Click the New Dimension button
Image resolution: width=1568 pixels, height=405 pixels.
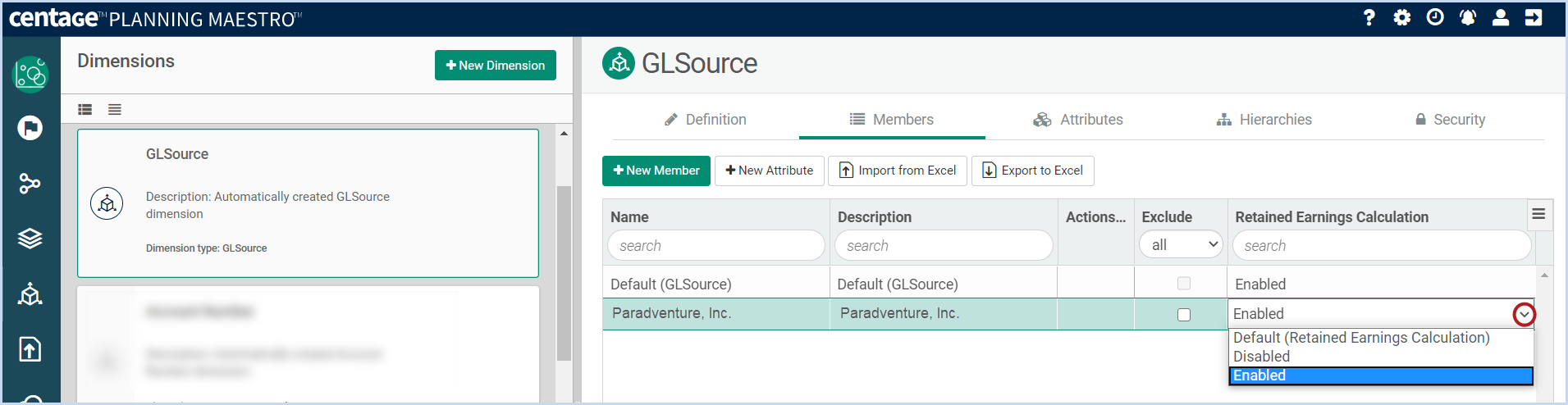[x=496, y=66]
